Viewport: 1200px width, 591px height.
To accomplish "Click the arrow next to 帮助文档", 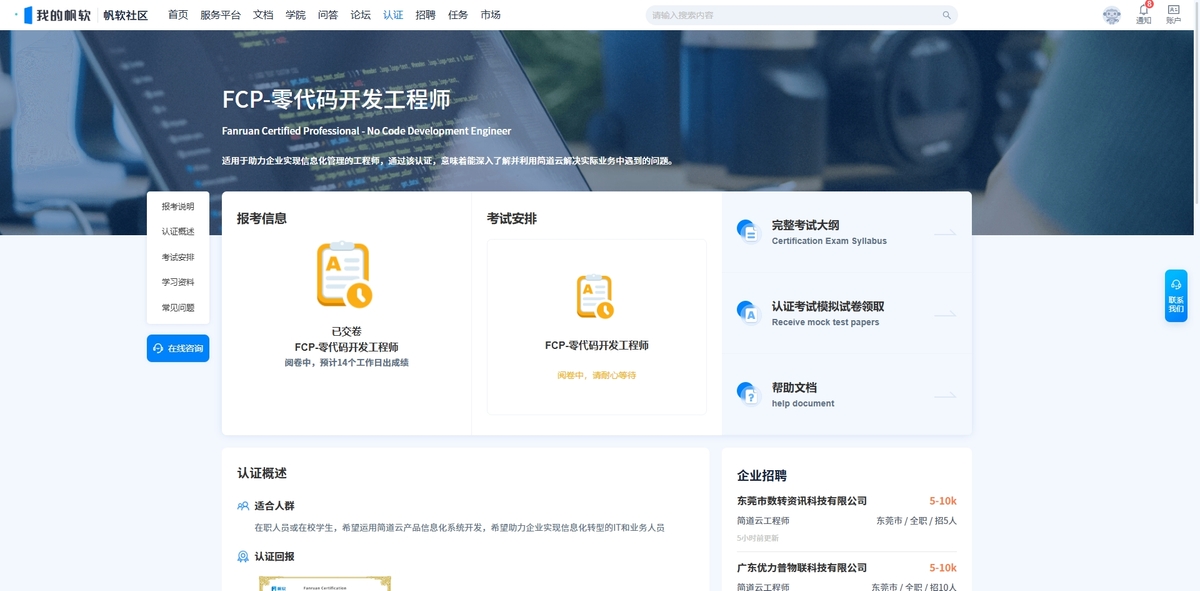I will (x=945, y=395).
